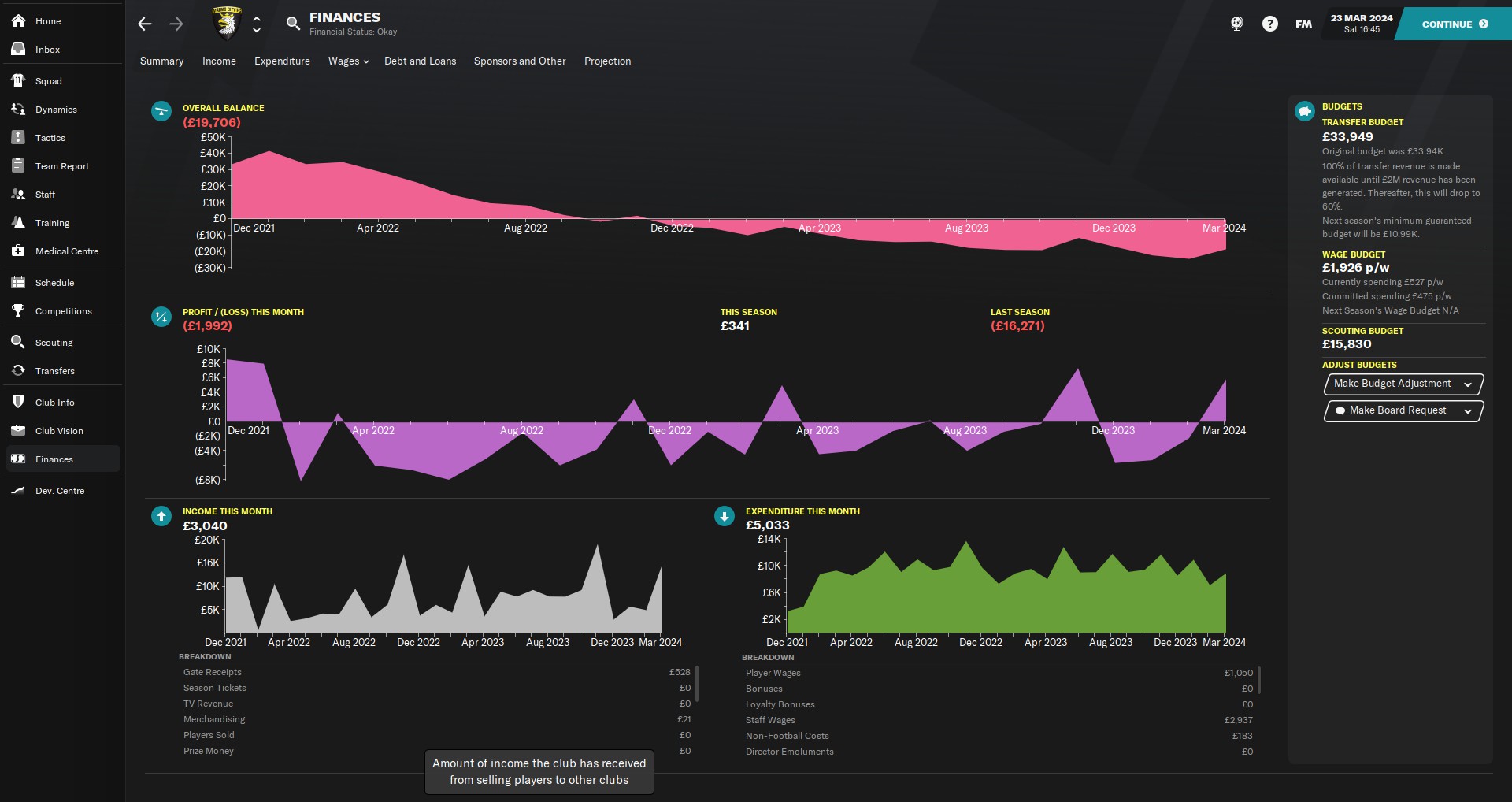Click the forward navigation arrow
Screen dimensions: 1512x802
[176, 24]
